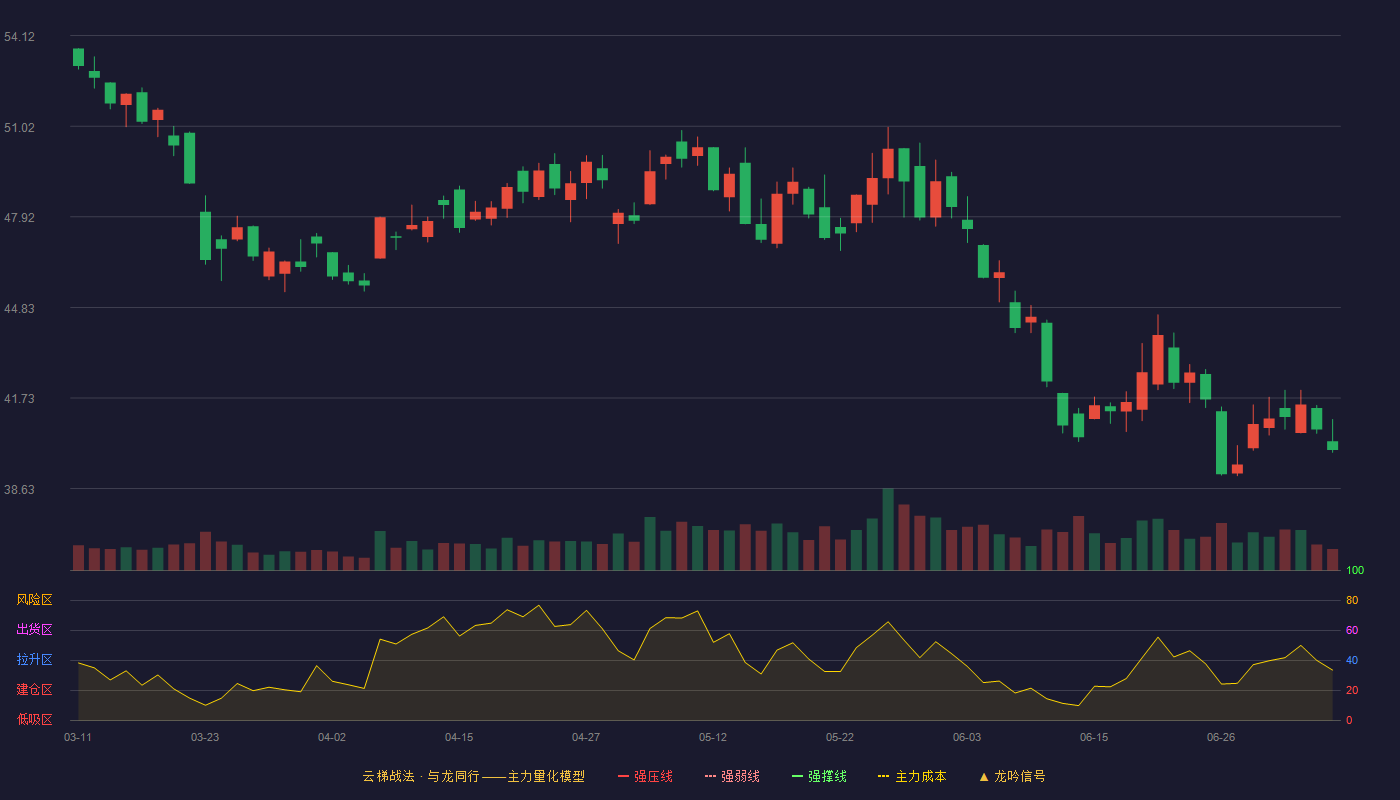The width and height of the screenshot is (1400, 800).
Task: Click the last candlestick at chart's right end
Action: tap(1332, 445)
